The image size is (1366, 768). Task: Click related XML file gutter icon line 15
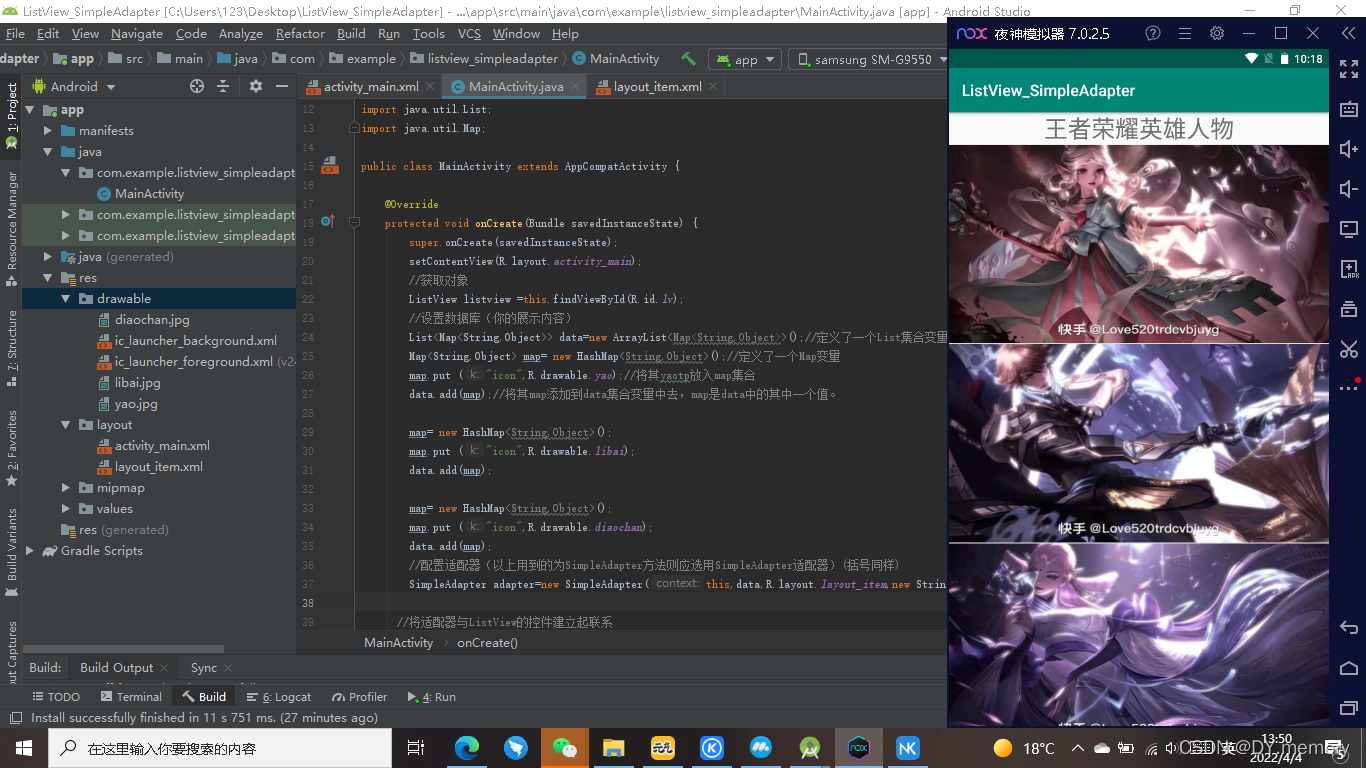[x=329, y=166]
